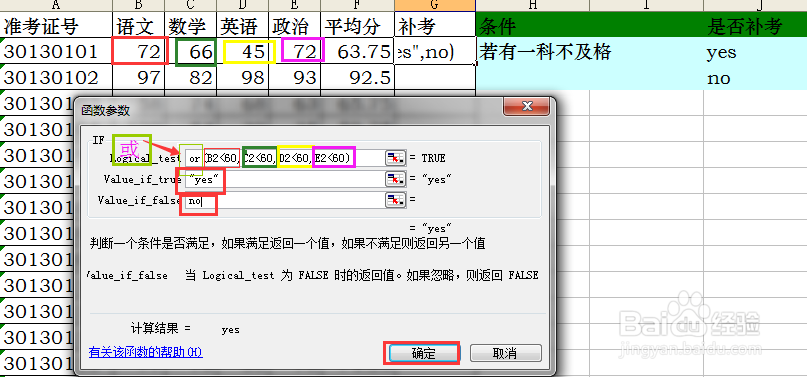
Task: Select column G header
Action: [435, 5]
